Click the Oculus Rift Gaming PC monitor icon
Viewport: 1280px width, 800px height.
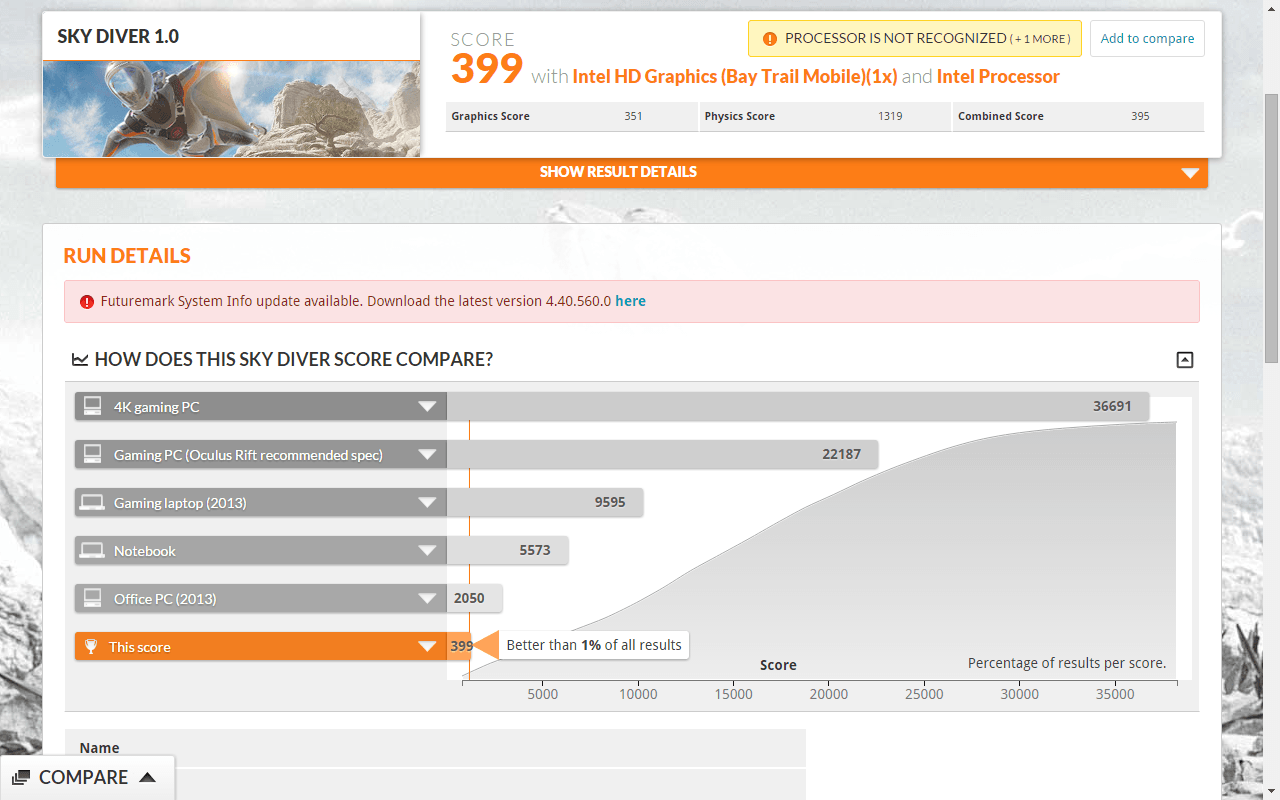coord(92,454)
